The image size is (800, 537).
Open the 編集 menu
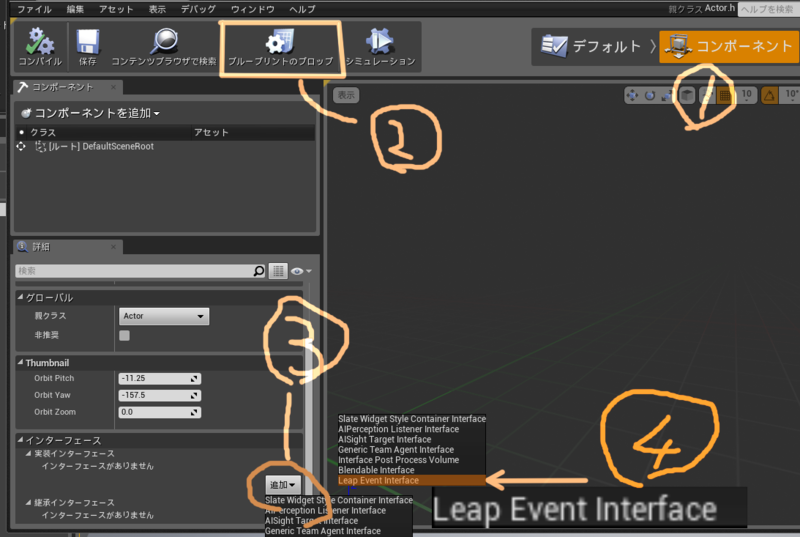(75, 9)
